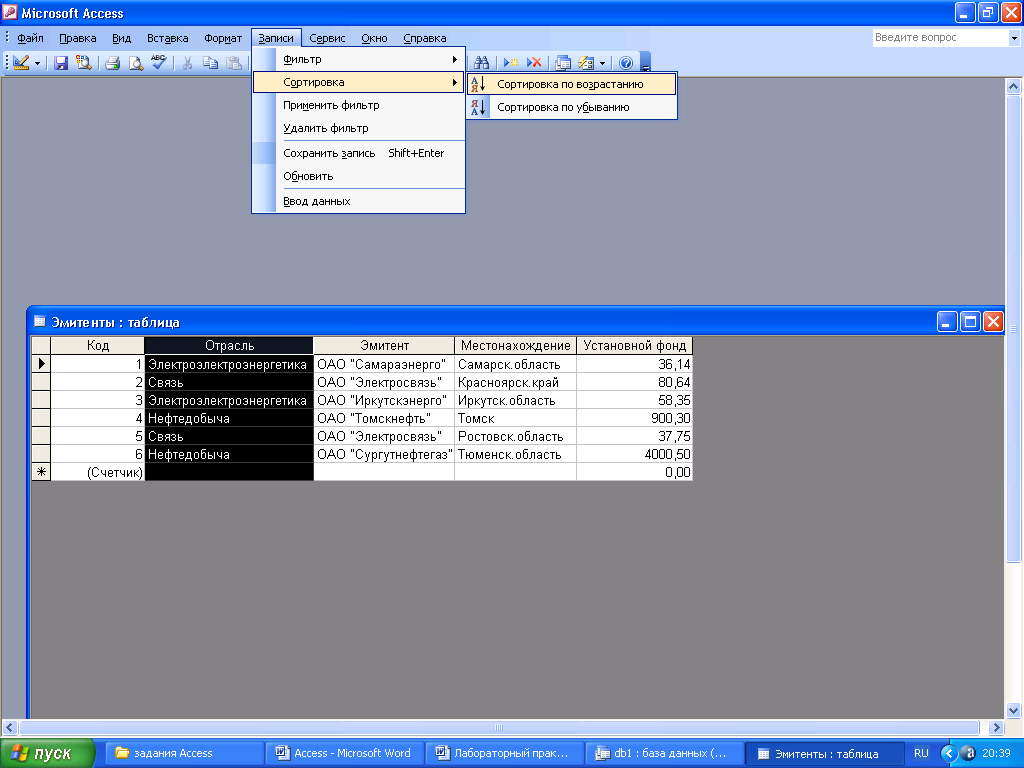
Task: Select the Отрасль column header
Action: 229,345
